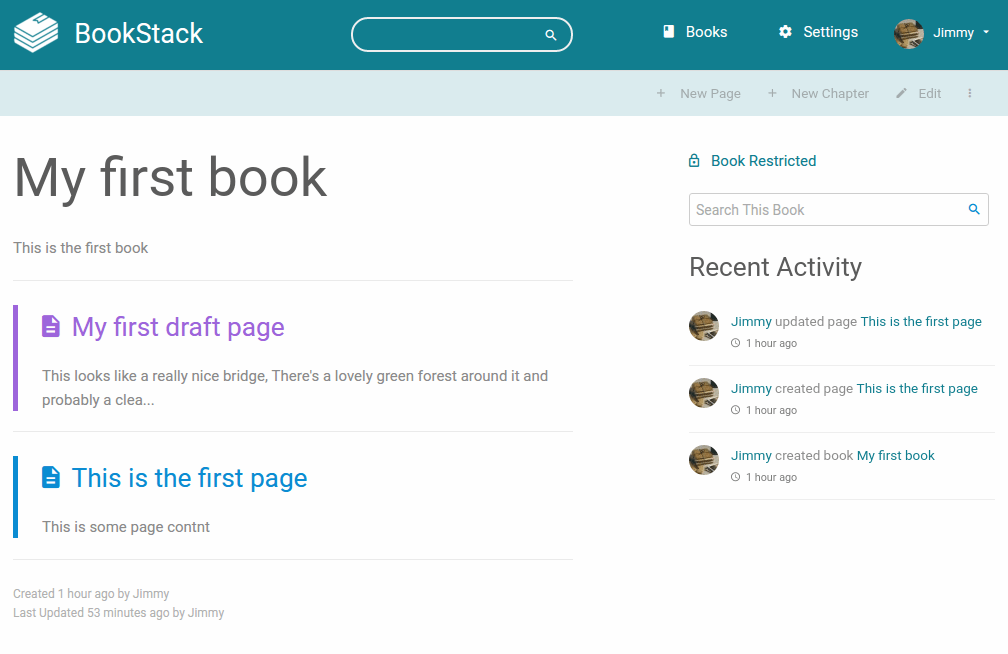
Task: Click the Search This Book magnifier icon
Action: 974,209
